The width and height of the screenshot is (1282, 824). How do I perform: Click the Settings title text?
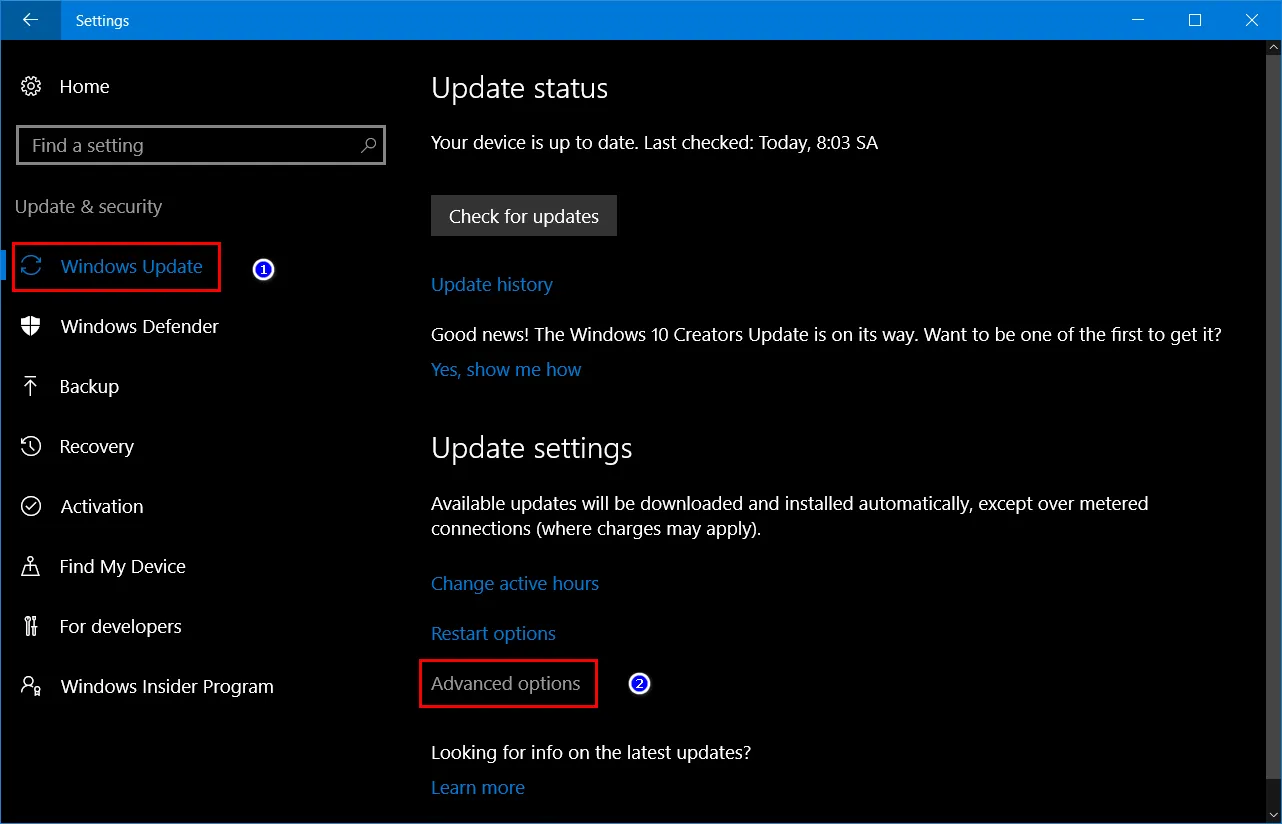(x=102, y=20)
